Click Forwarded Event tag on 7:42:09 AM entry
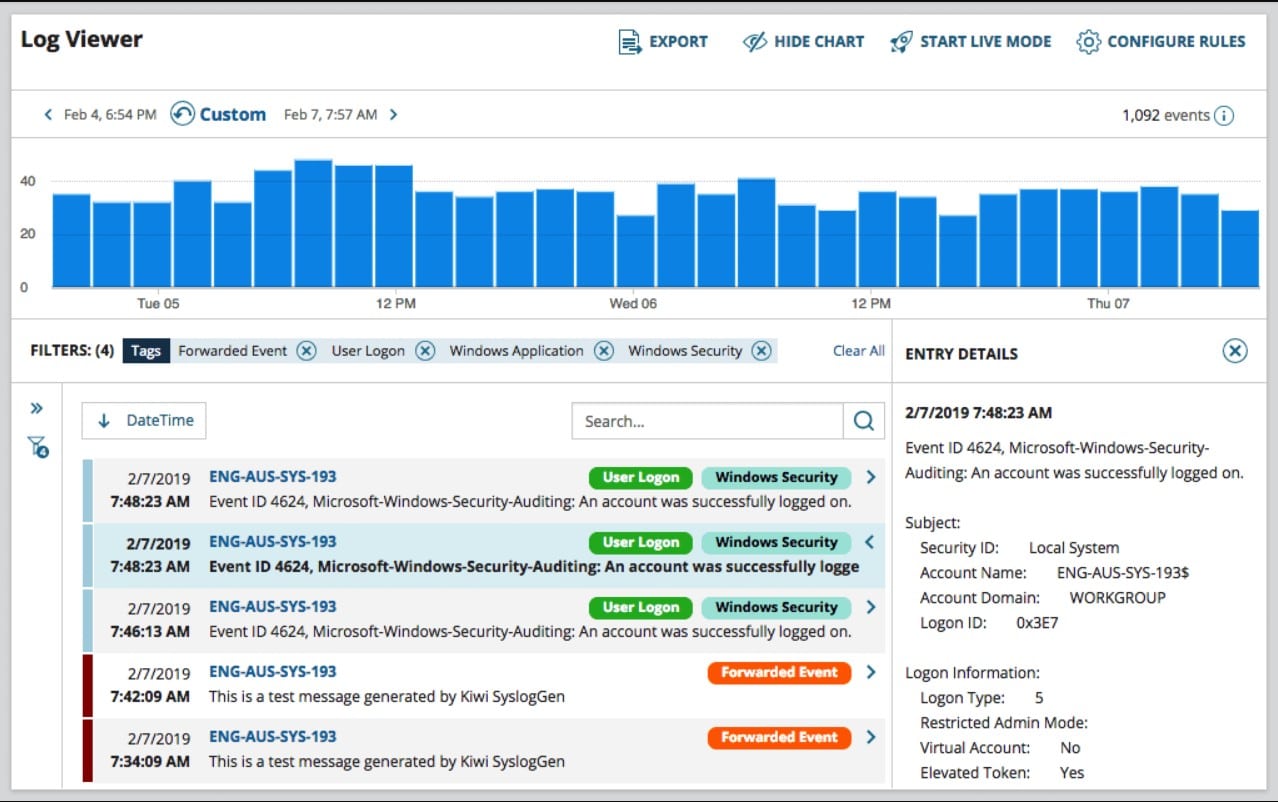This screenshot has width=1278, height=802. click(779, 672)
